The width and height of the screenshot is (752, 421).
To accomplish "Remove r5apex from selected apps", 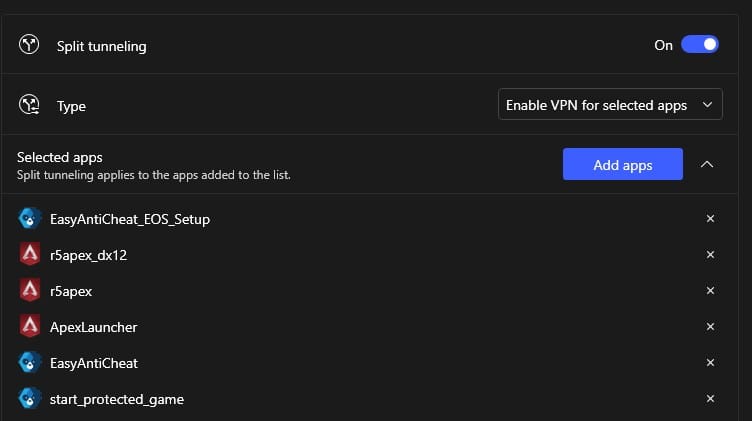I will tap(710, 291).
